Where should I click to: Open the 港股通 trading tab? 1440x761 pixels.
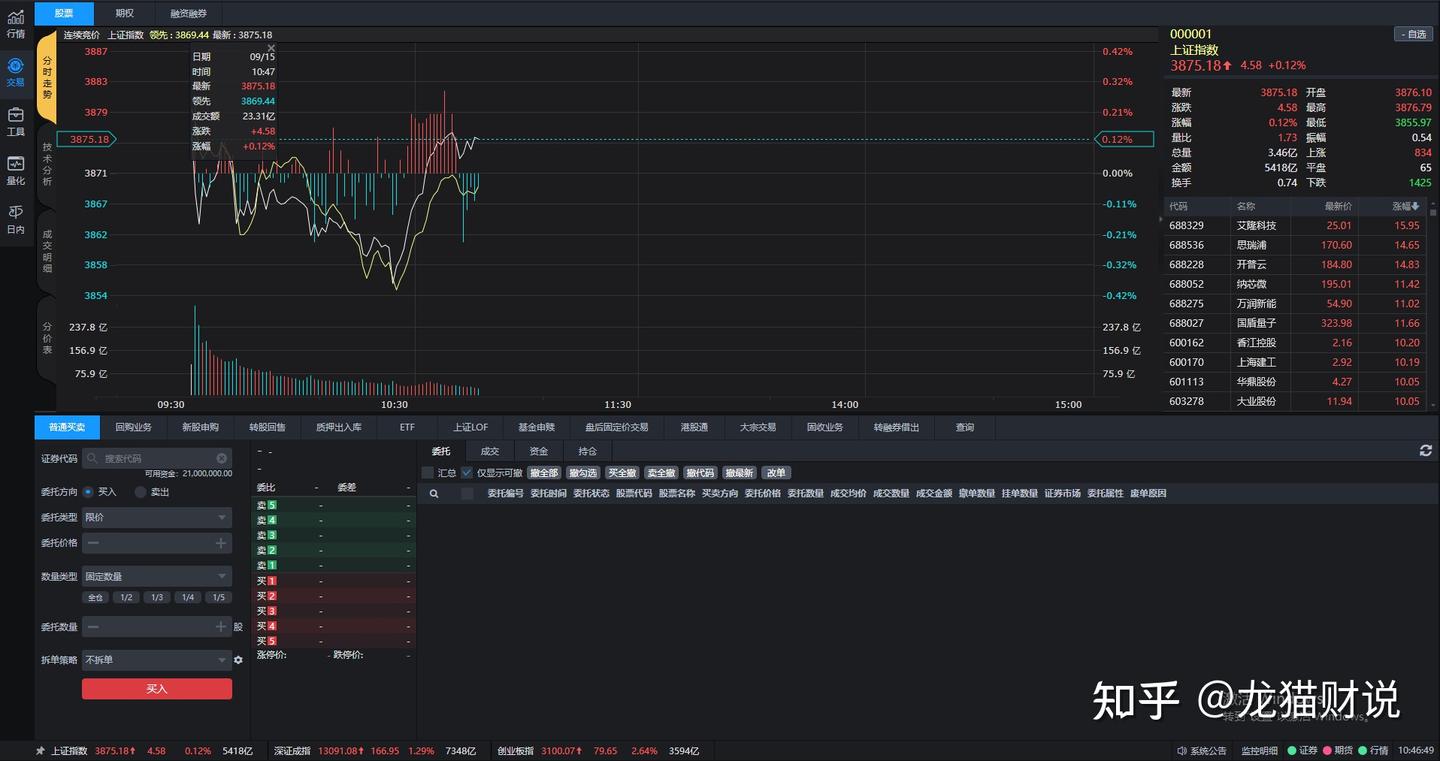(x=694, y=427)
